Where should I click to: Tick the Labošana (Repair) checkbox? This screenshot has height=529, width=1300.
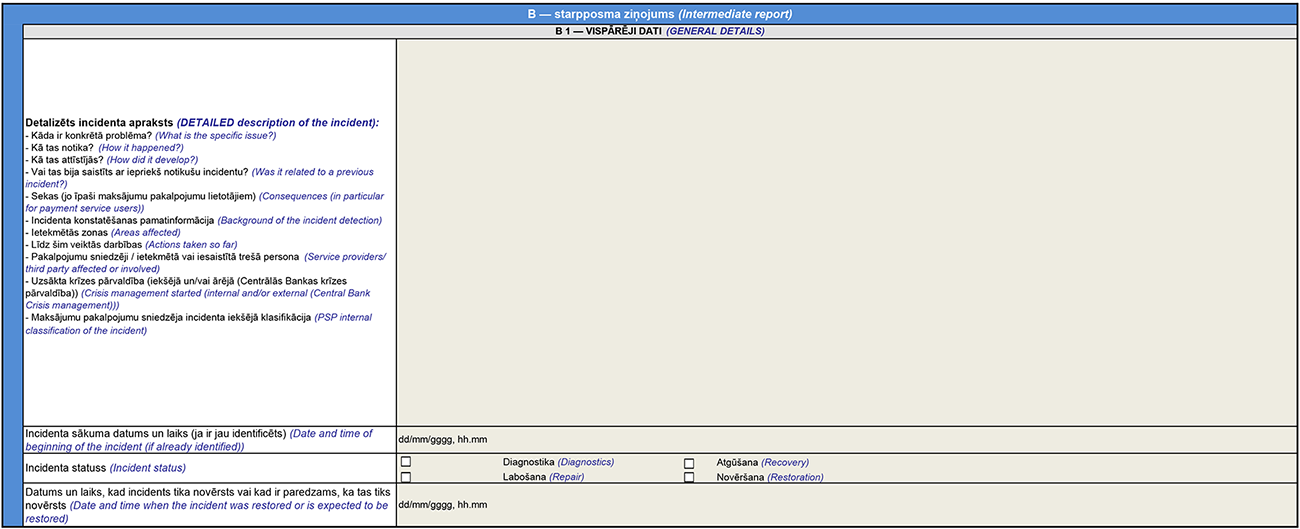[405, 477]
